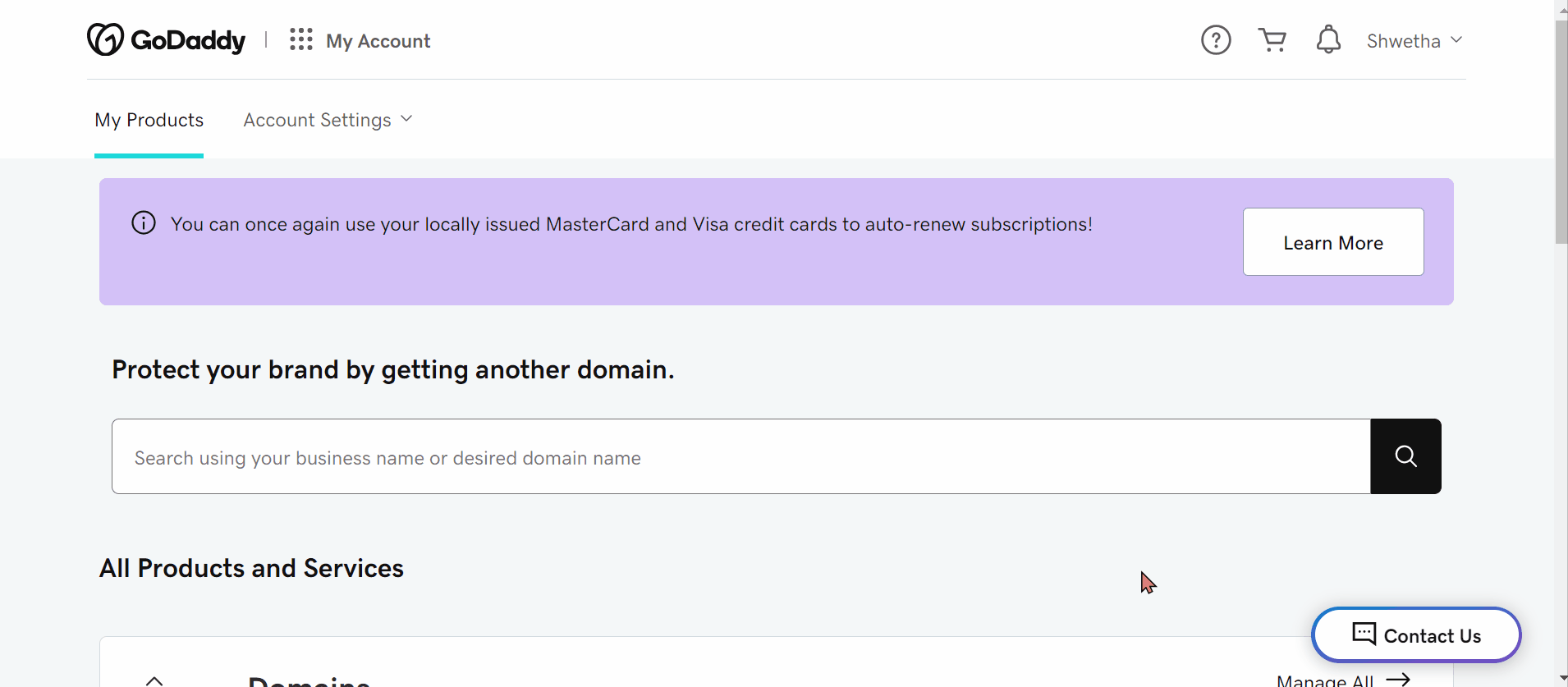This screenshot has width=1568, height=687.
Task: Click the vertical page scrollbar thumb
Action: coord(1561,131)
